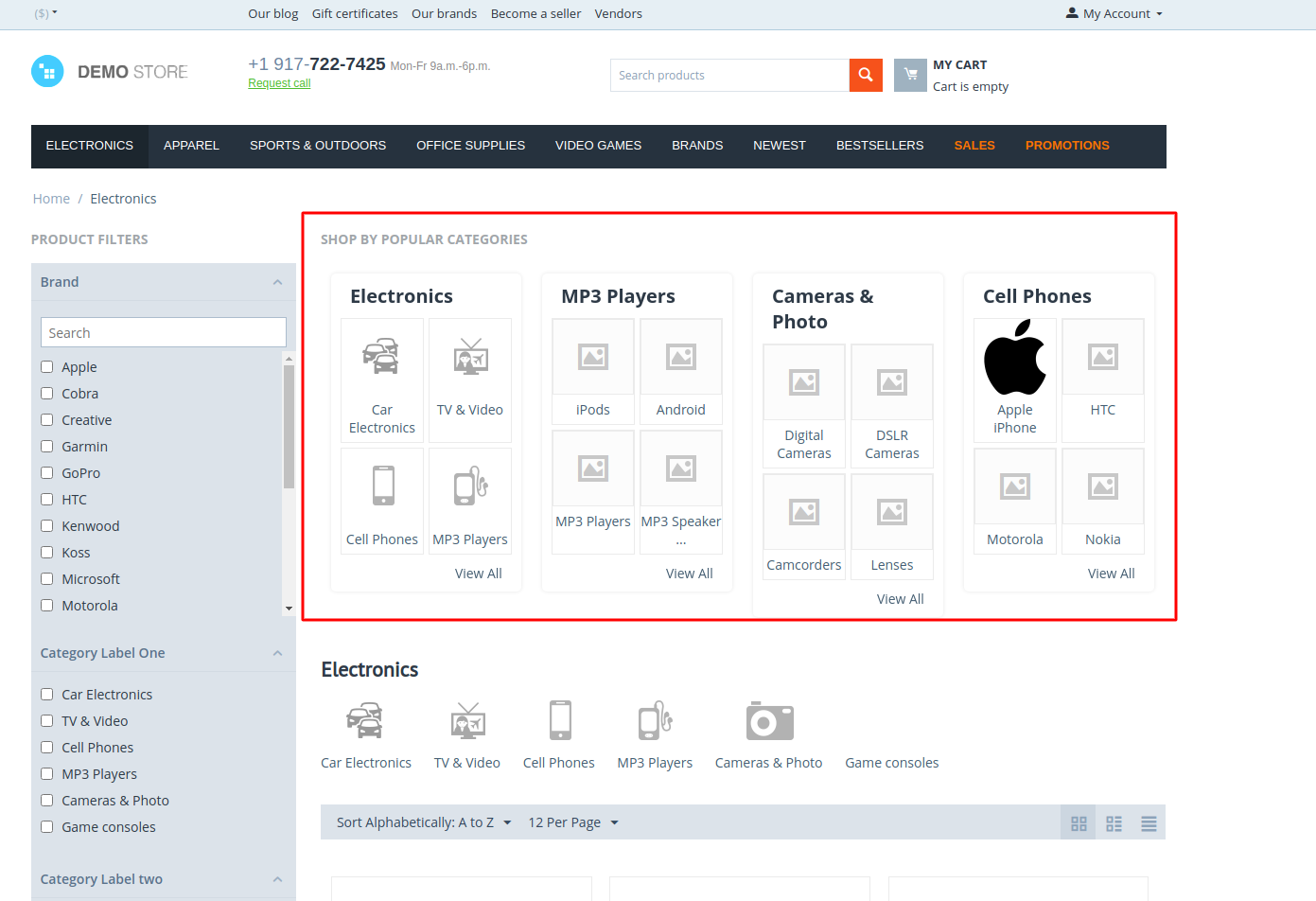Click the Request call link

(x=279, y=83)
